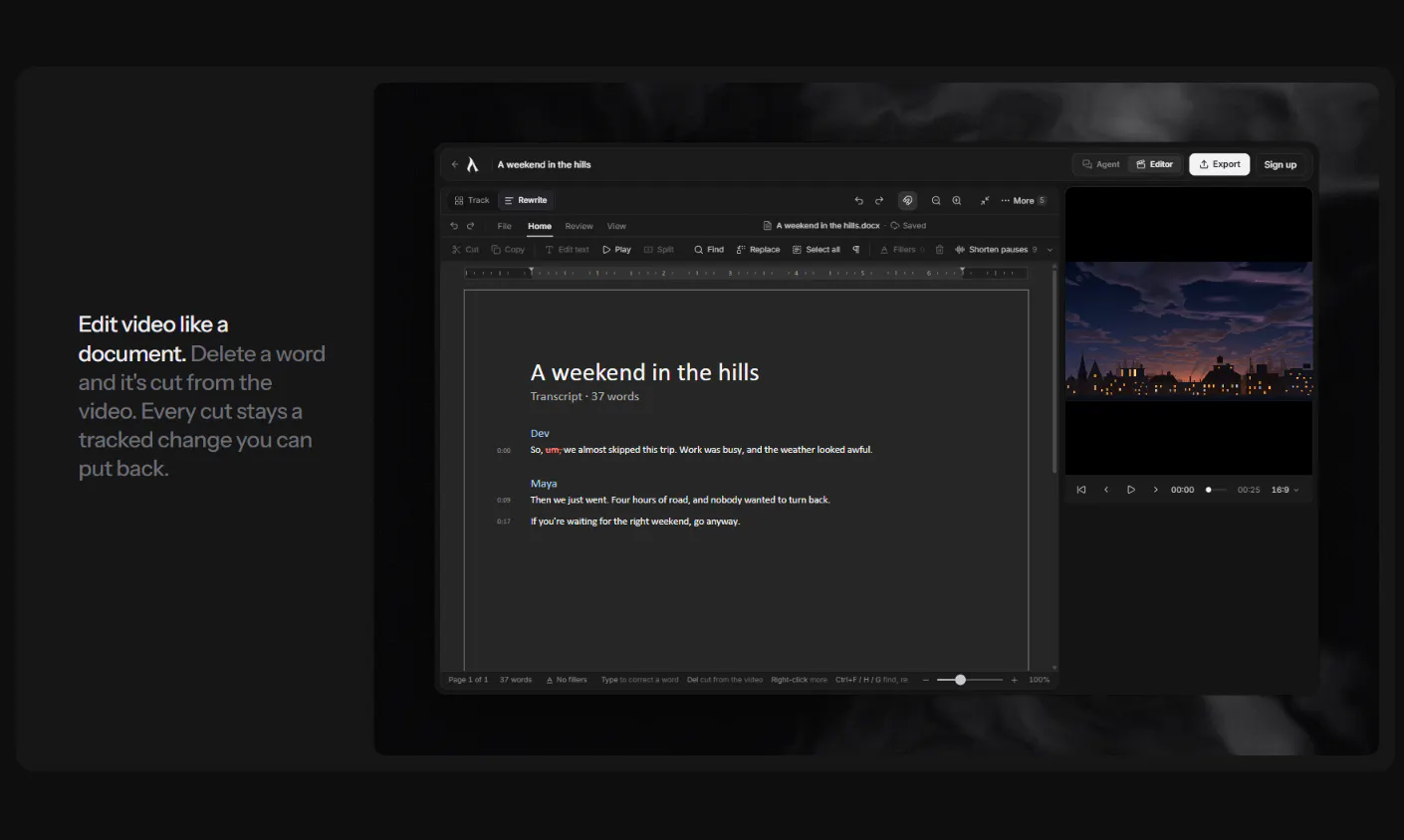Open the View tab
This screenshot has width=1404, height=840.
pyautogui.click(x=616, y=226)
